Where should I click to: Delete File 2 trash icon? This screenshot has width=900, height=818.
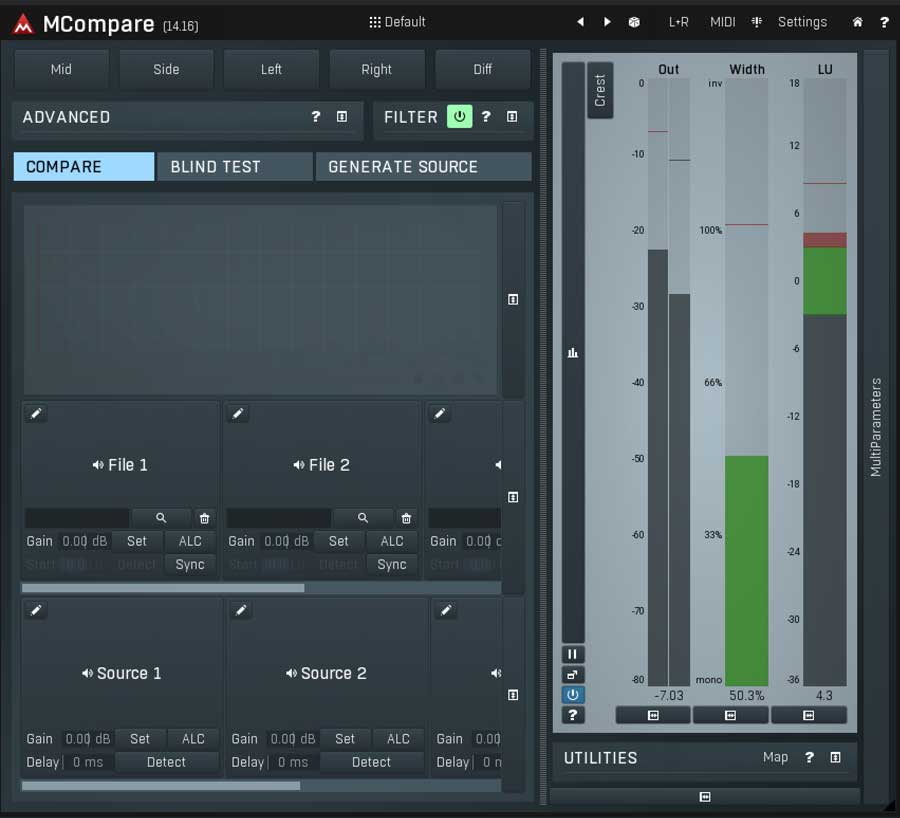406,518
